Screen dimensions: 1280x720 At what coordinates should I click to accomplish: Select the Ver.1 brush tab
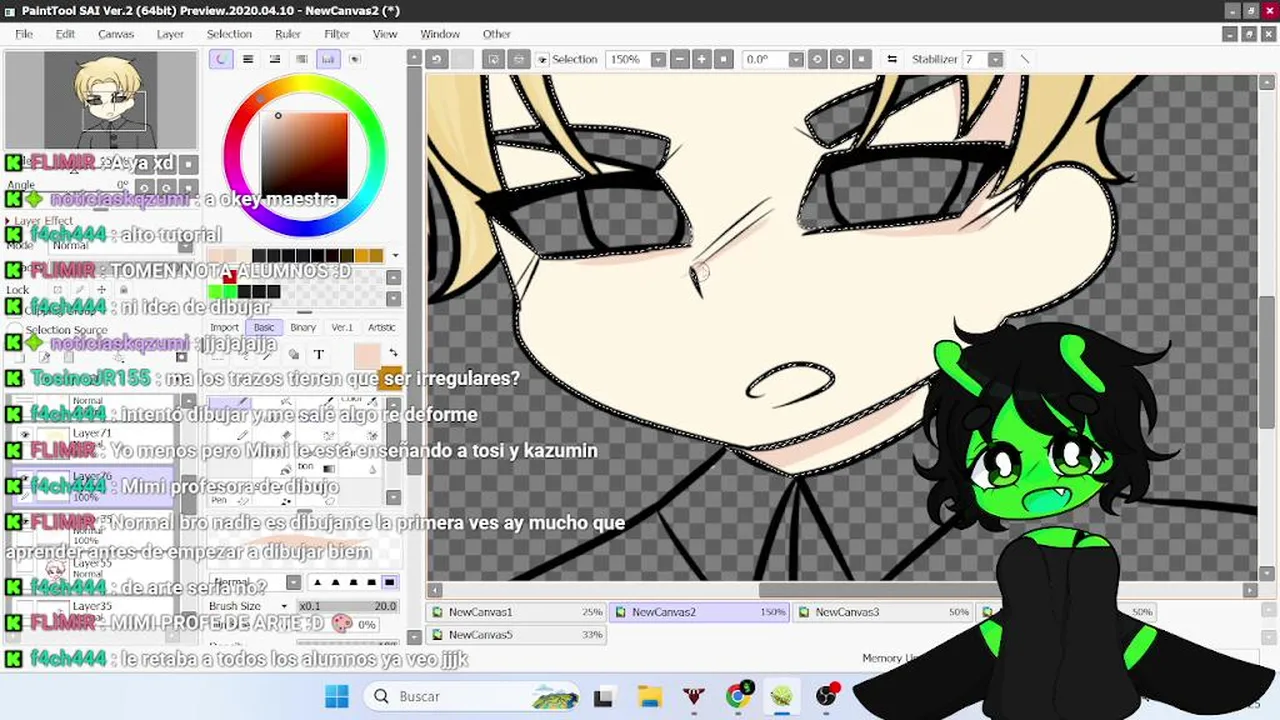point(342,327)
